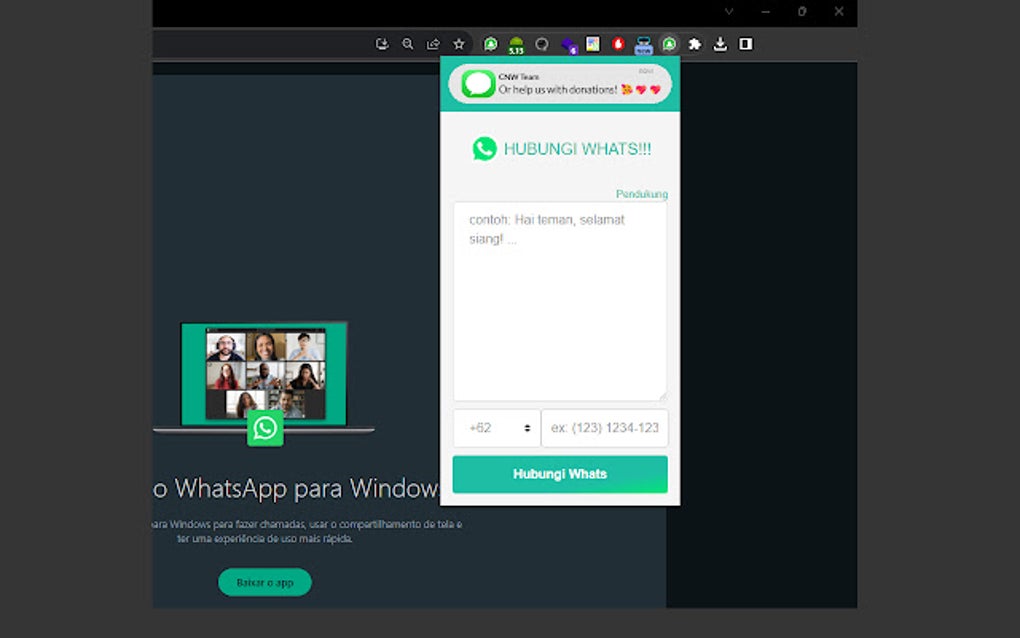Open the browser downloads icon
Viewport: 1020px width, 638px height.
point(720,44)
